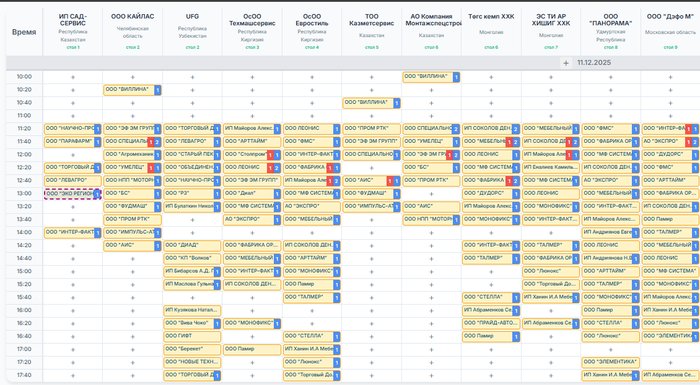Click blue badge on 10:00 ООО "ВИЛЛИНА" card

coord(456,77)
